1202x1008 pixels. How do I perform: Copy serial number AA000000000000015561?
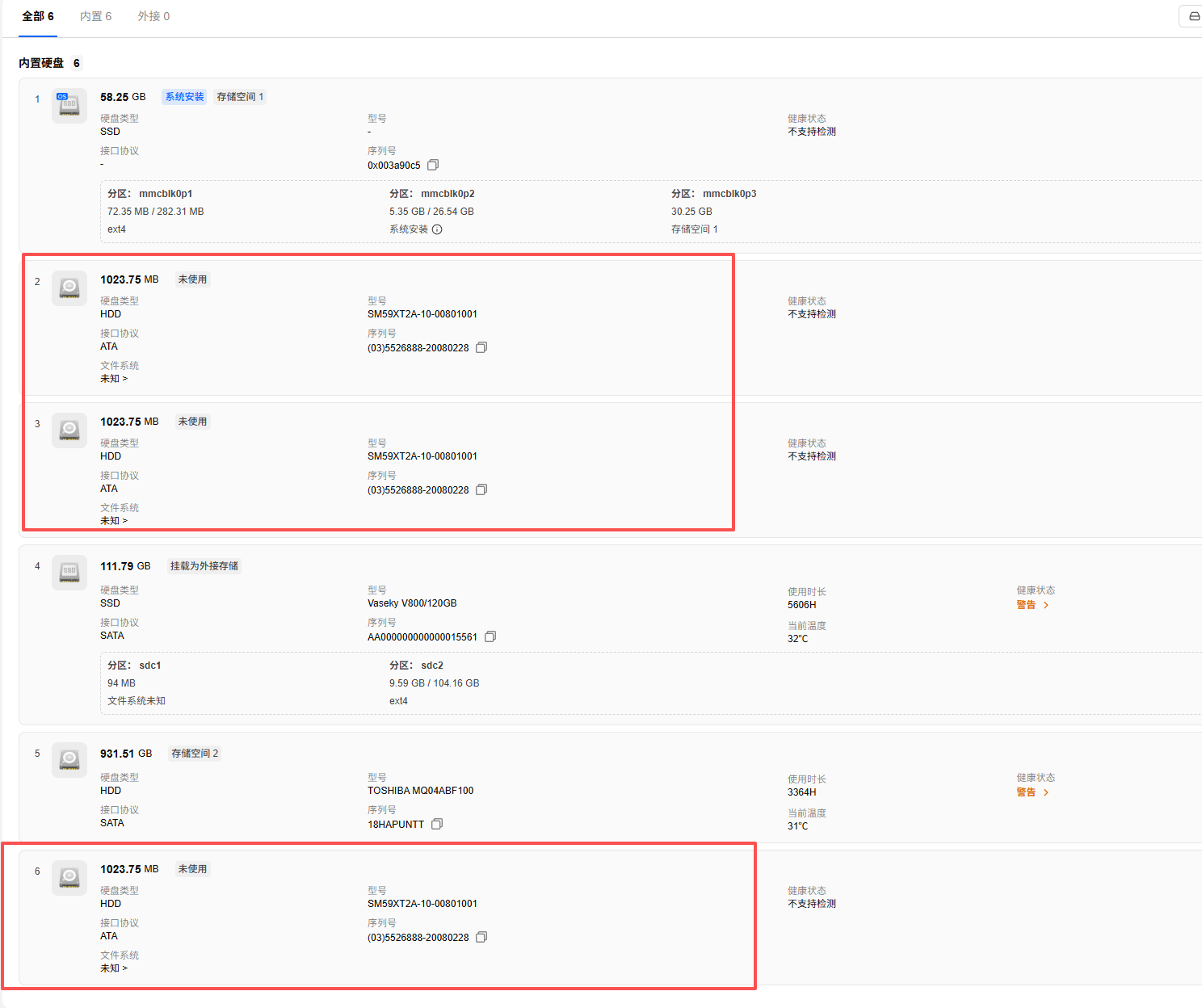click(x=490, y=636)
